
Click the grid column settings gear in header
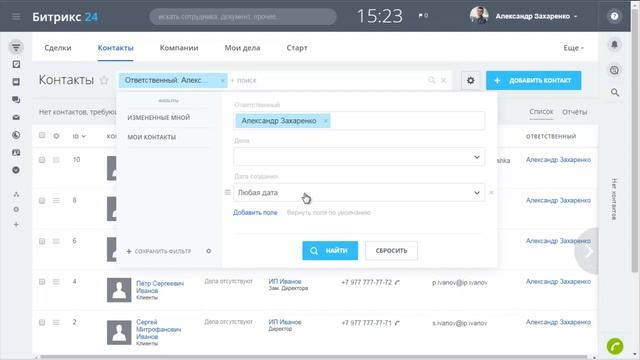tap(56, 136)
